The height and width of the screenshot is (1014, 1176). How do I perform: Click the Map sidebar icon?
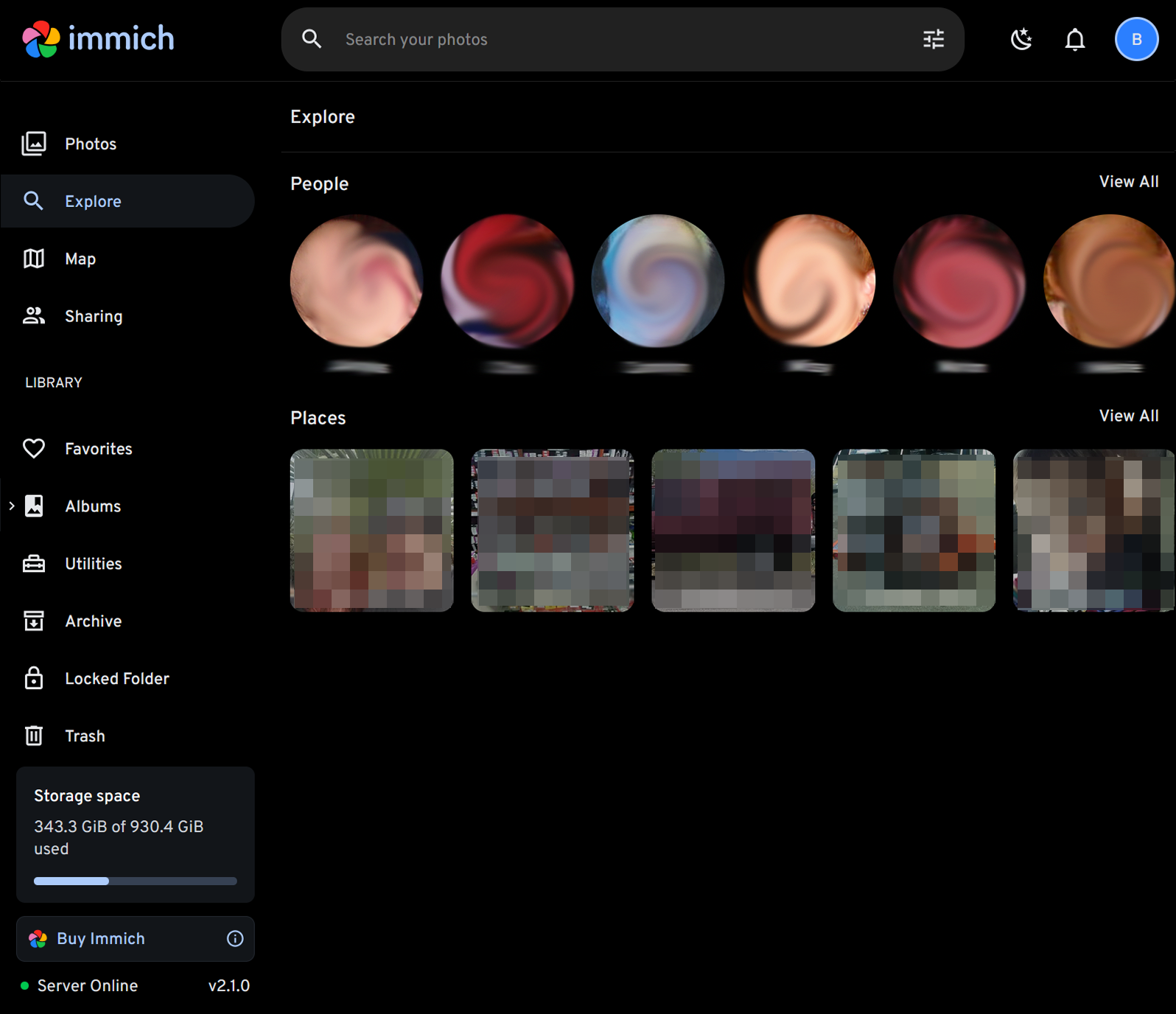click(34, 259)
